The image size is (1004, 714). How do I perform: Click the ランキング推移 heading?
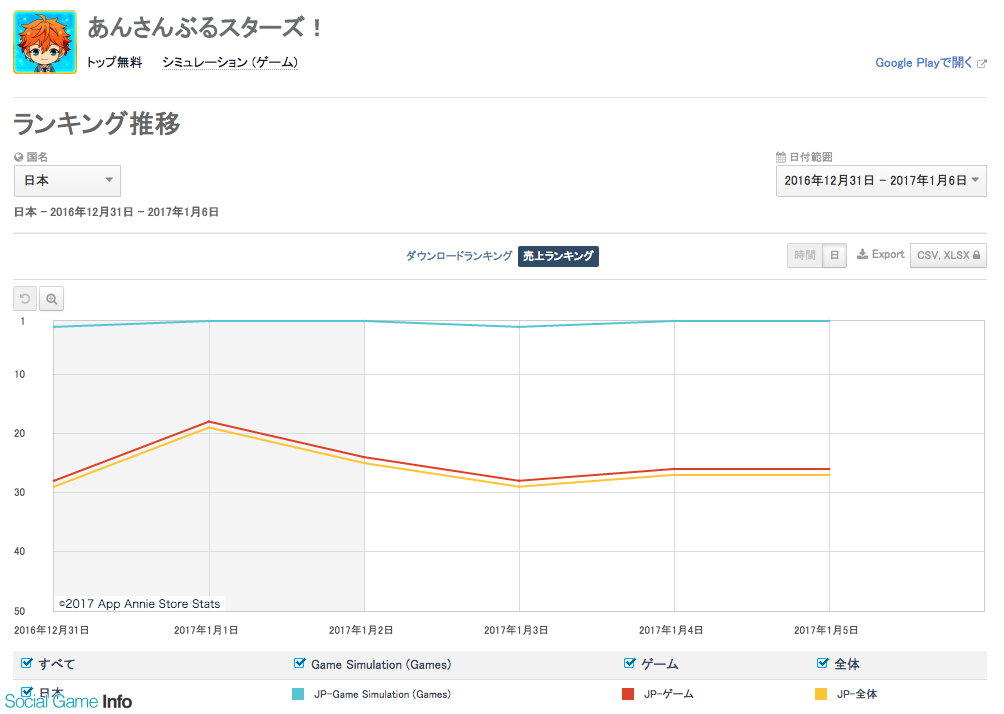tap(97, 124)
